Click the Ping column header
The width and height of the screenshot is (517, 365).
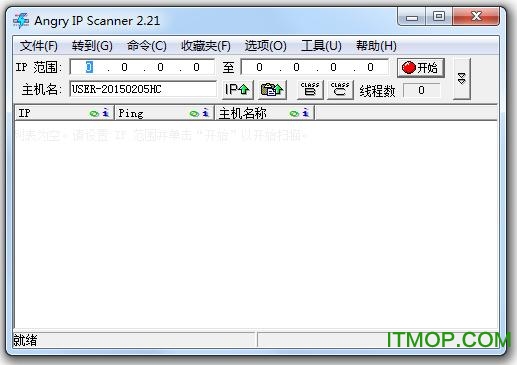point(164,113)
